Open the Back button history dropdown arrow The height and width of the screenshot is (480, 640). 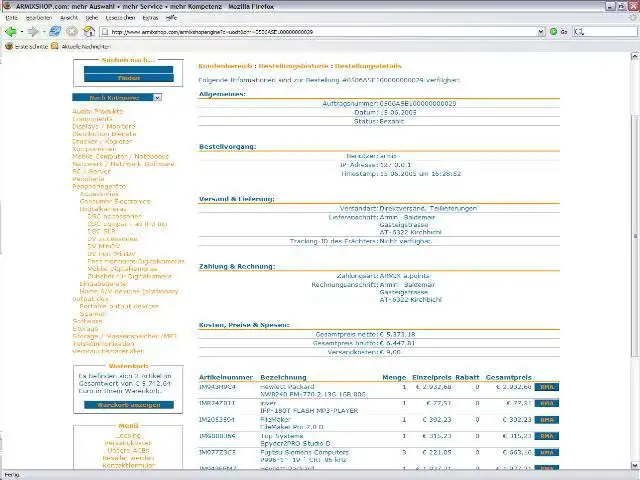(x=22, y=31)
